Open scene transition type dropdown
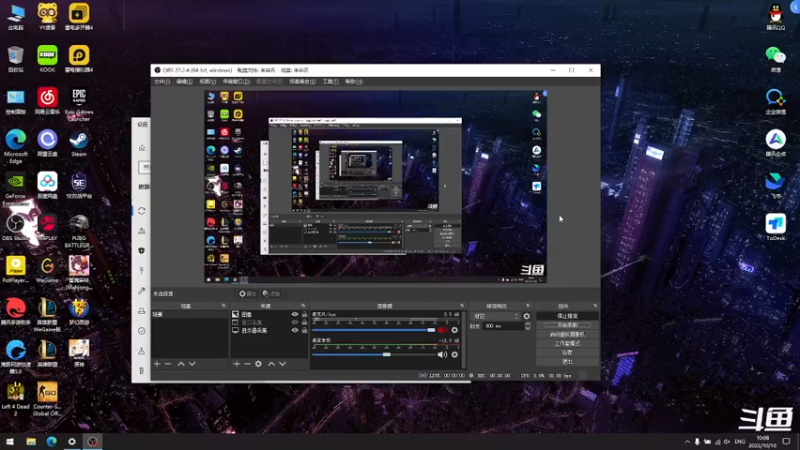 point(495,316)
